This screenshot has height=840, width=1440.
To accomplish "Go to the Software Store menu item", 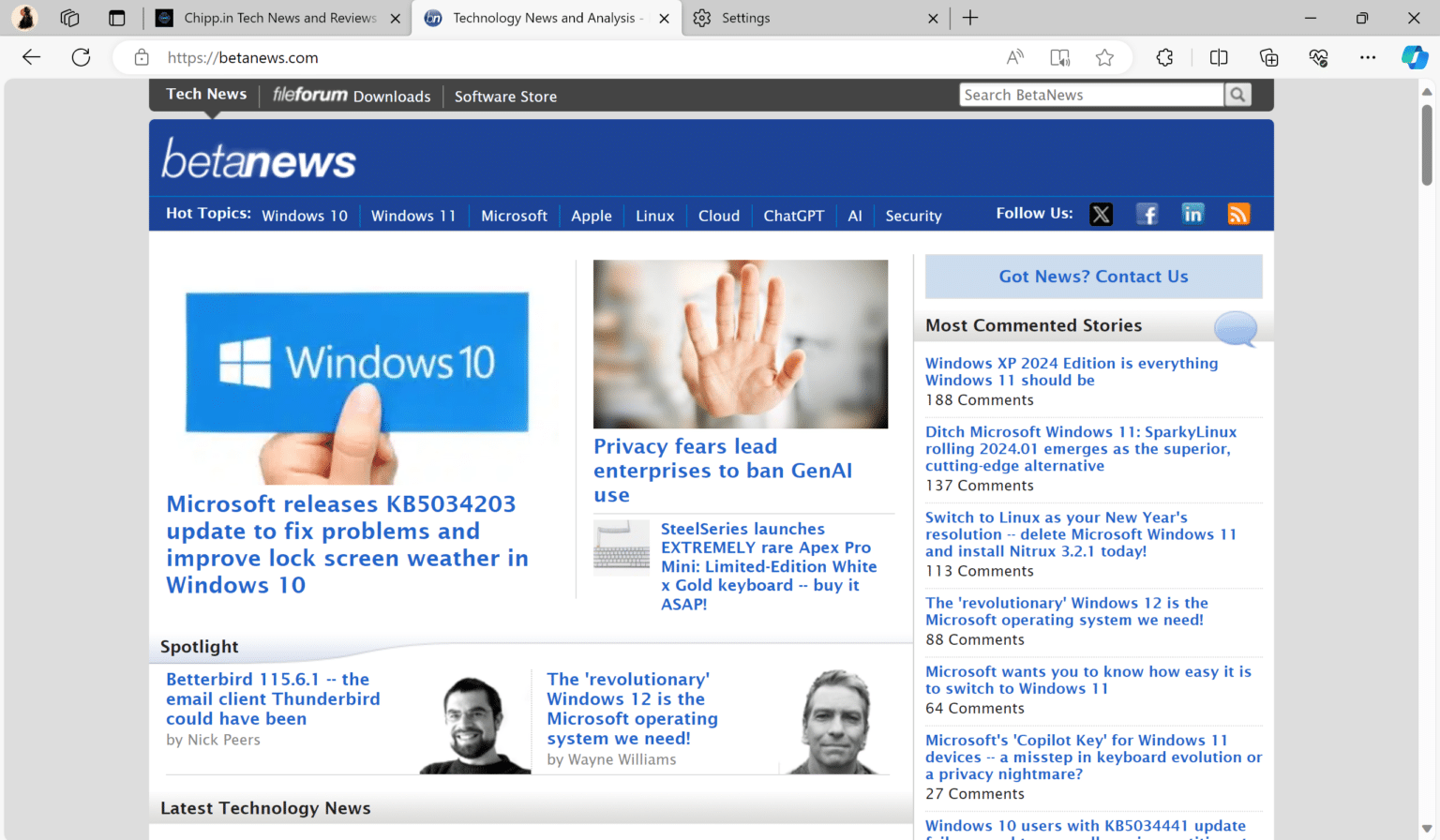I will pyautogui.click(x=505, y=97).
